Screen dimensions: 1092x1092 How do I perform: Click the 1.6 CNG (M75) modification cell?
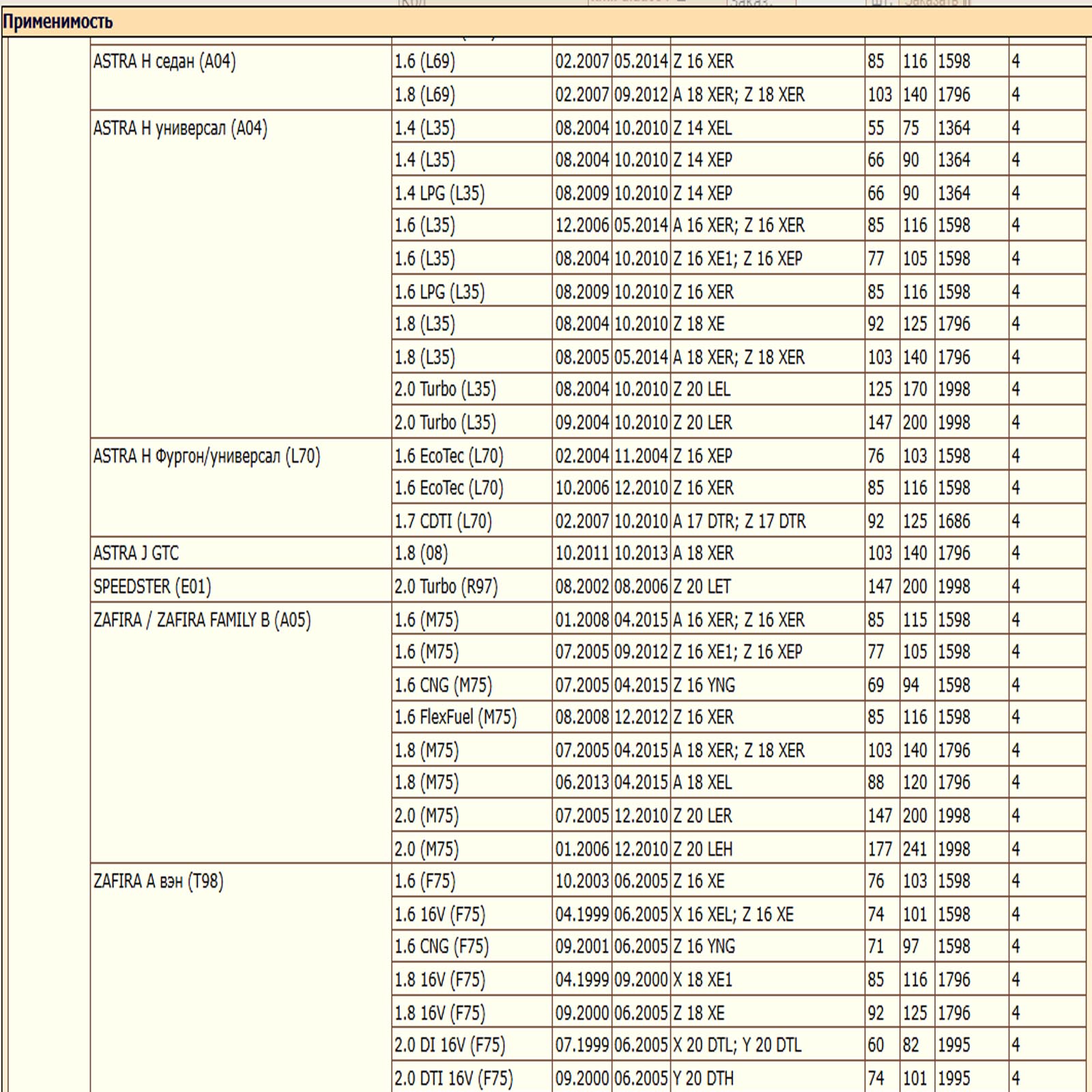click(x=443, y=685)
